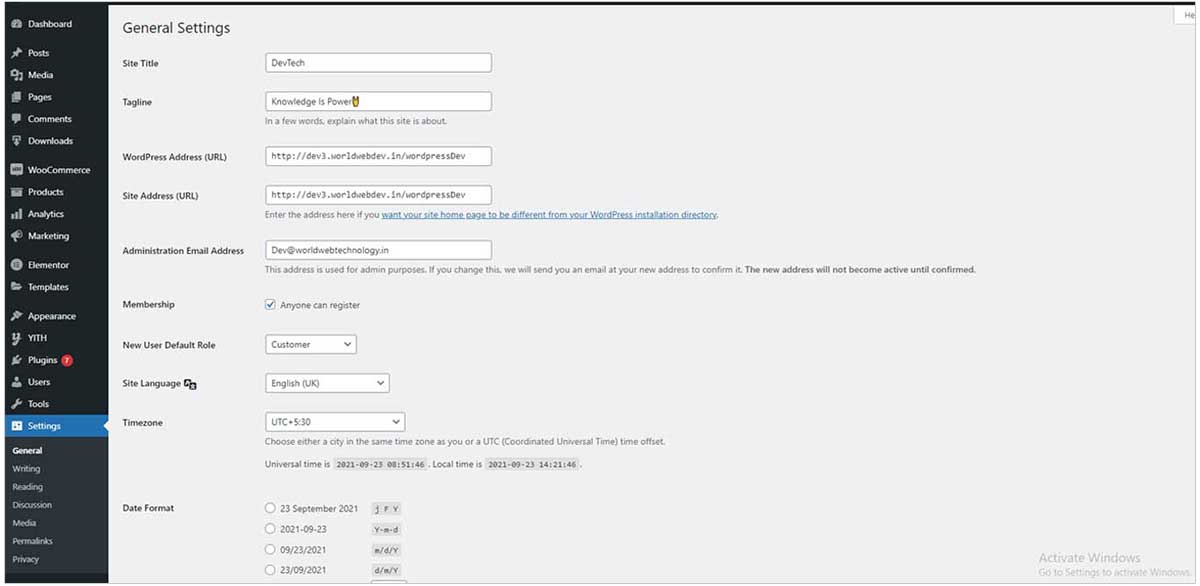Open the Appearance menu label

pyautogui.click(x=52, y=316)
